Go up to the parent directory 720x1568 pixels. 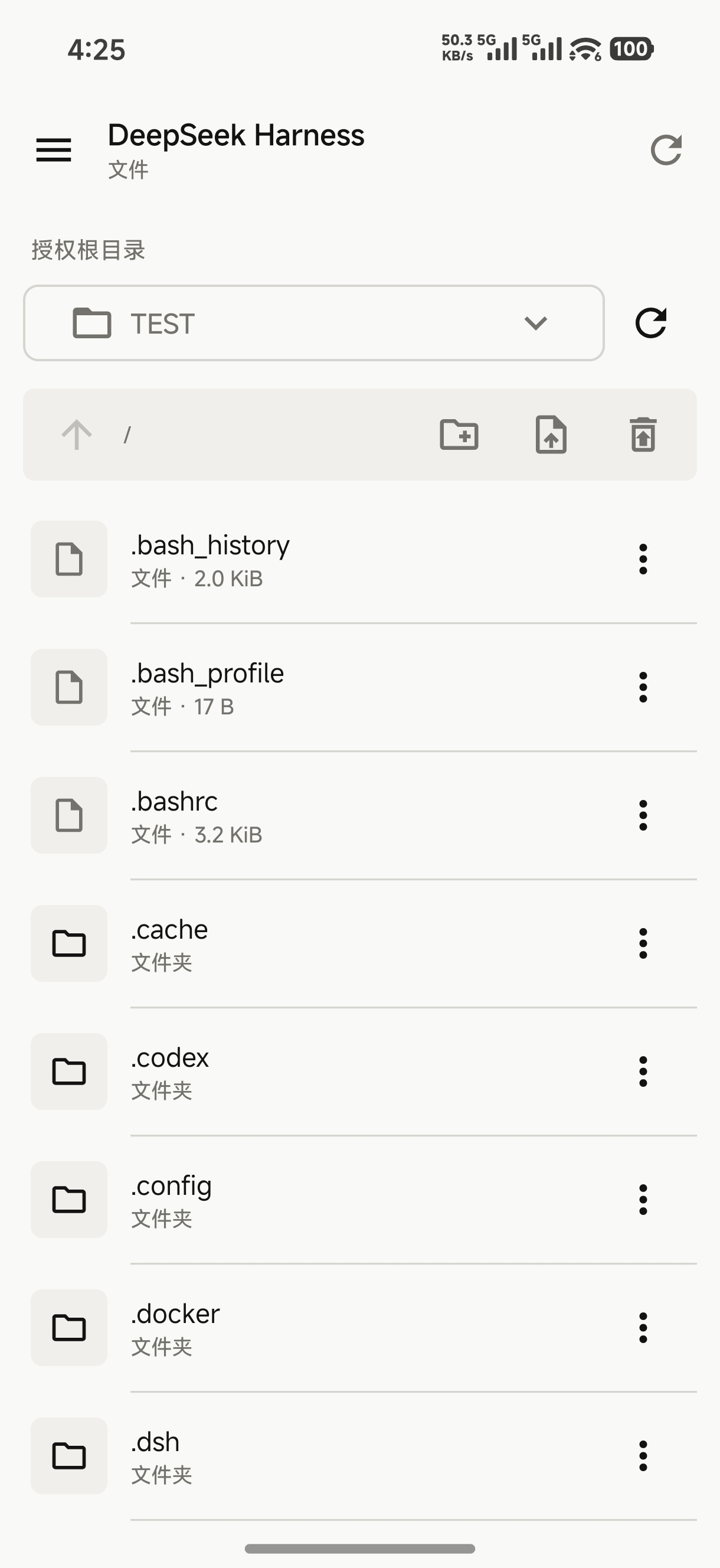[77, 435]
